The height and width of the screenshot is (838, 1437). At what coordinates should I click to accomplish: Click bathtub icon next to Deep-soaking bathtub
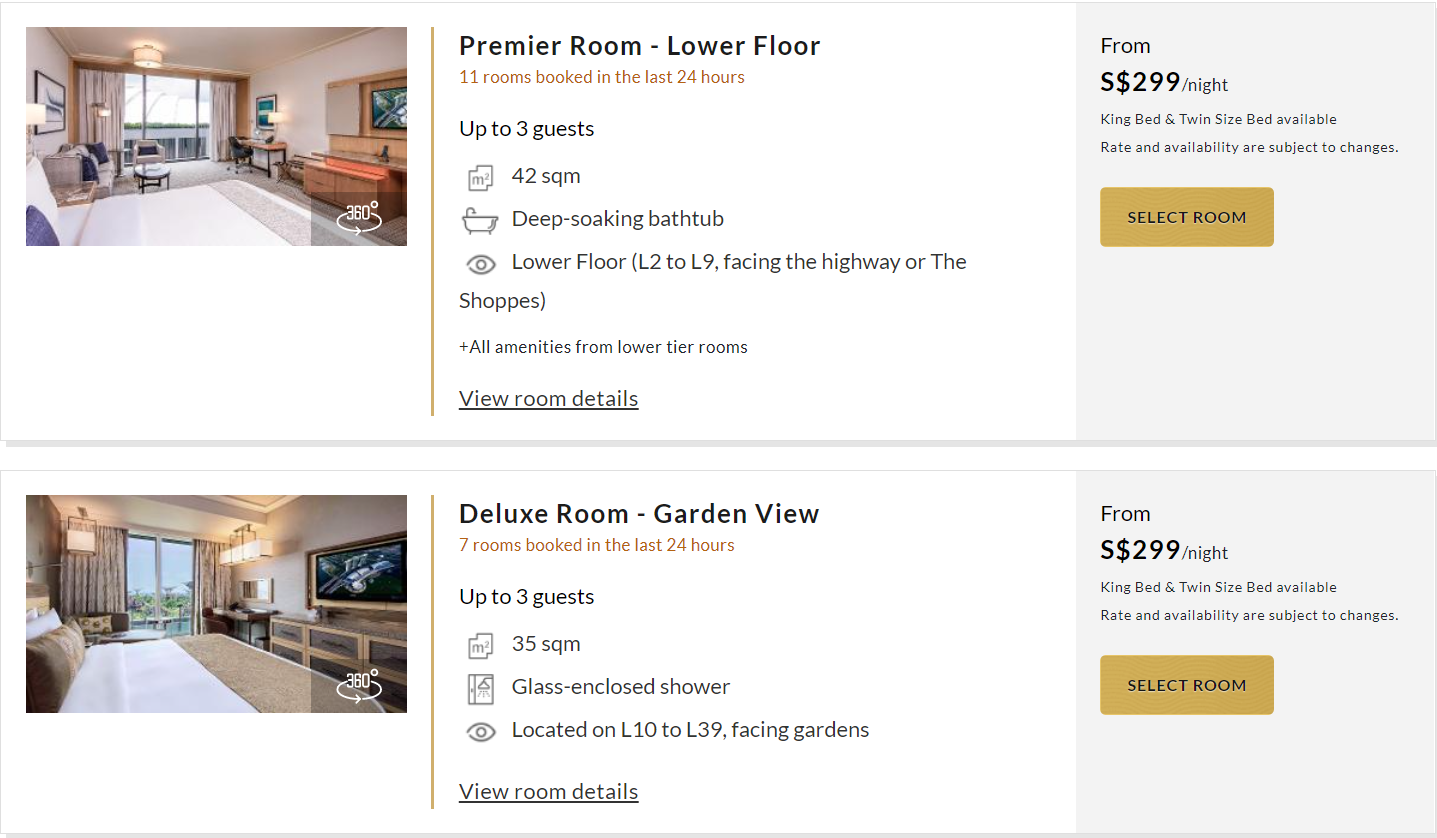[x=481, y=220]
